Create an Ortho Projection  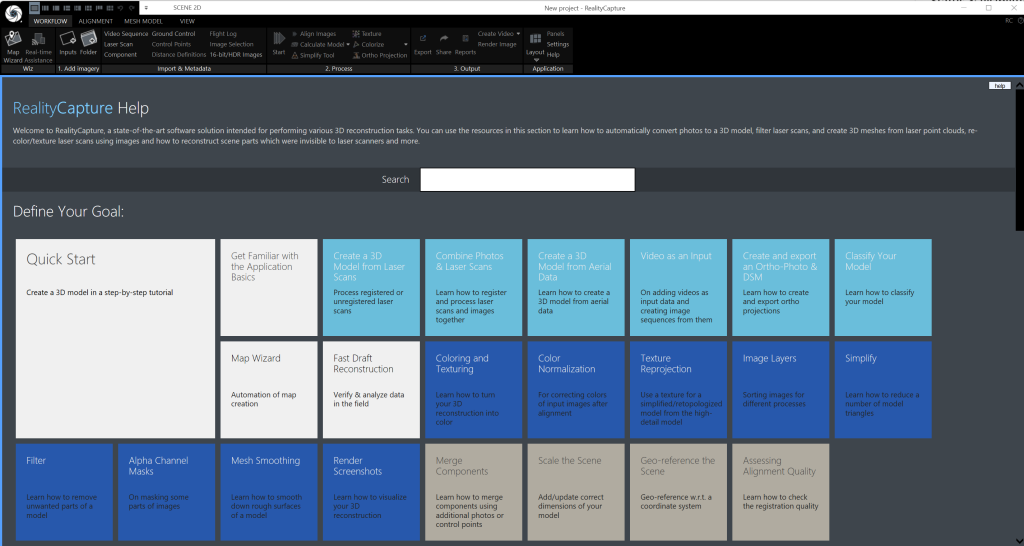tap(379, 56)
